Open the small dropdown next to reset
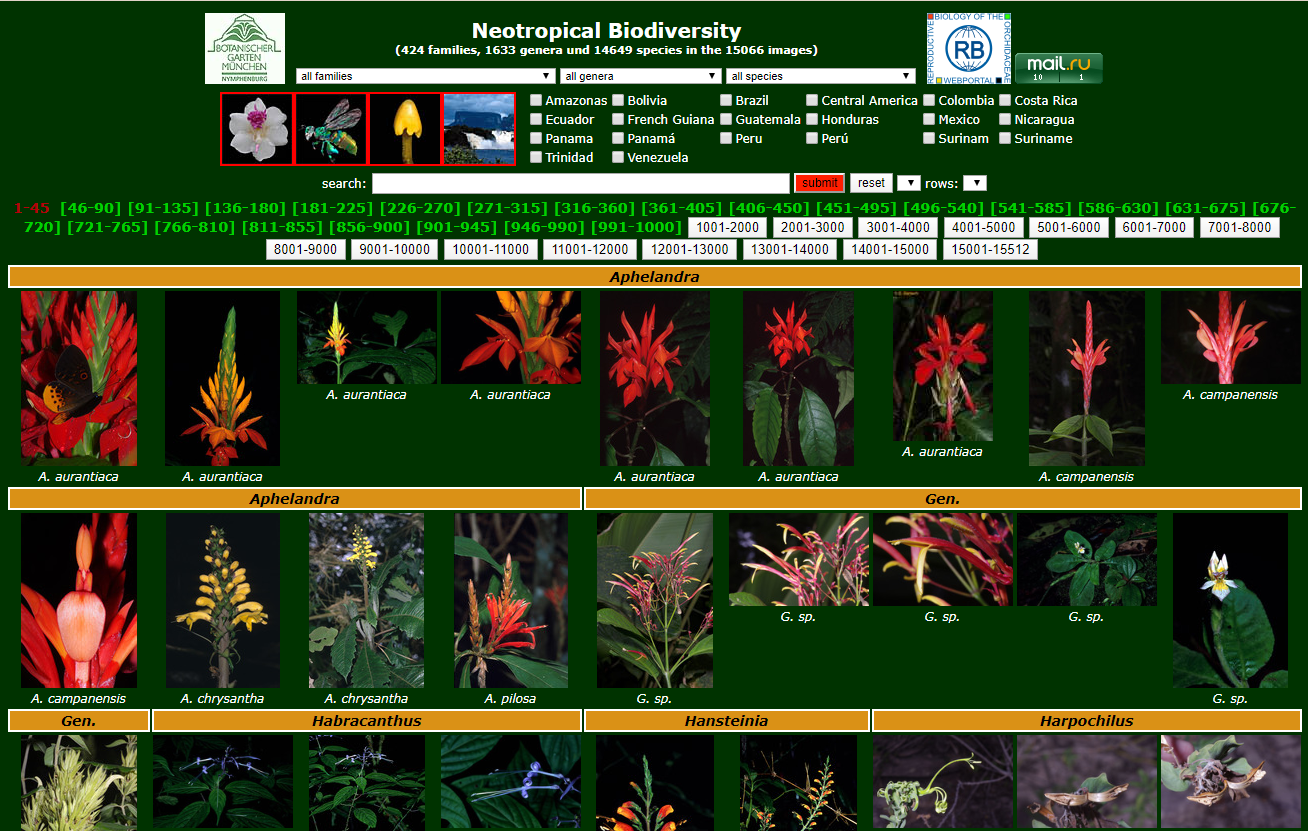Screen dimensions: 1308x831 point(909,183)
